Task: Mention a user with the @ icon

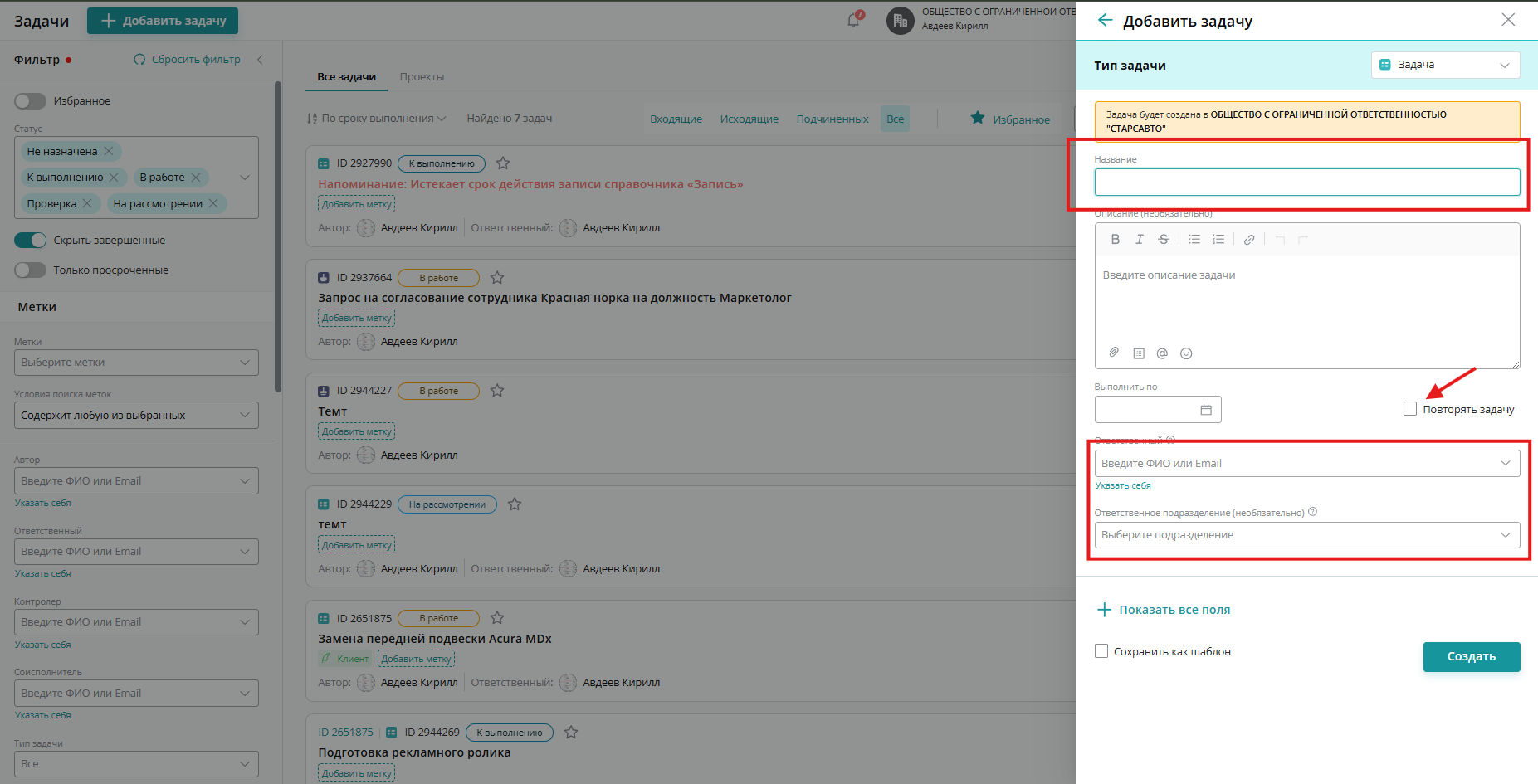Action: pos(1162,353)
